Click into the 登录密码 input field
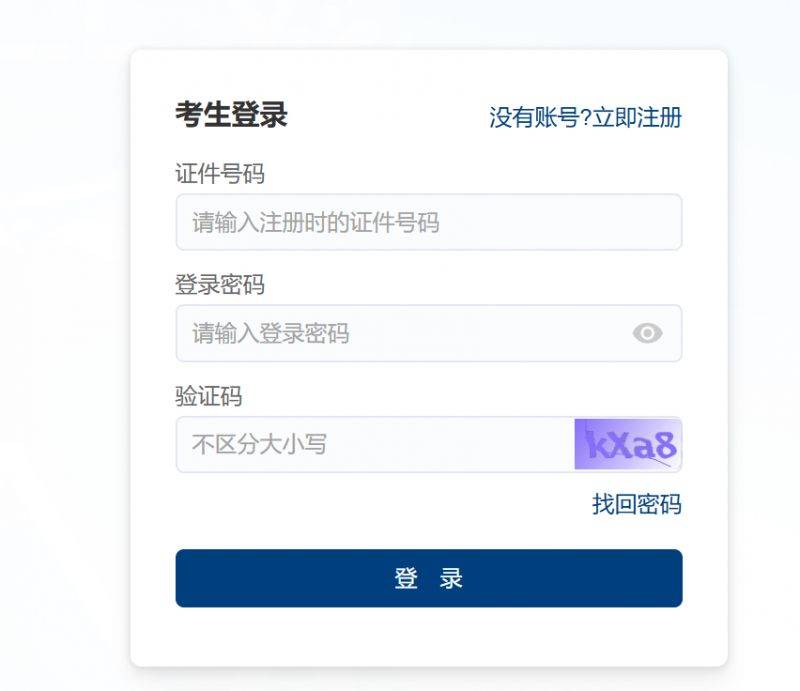 [x=400, y=333]
